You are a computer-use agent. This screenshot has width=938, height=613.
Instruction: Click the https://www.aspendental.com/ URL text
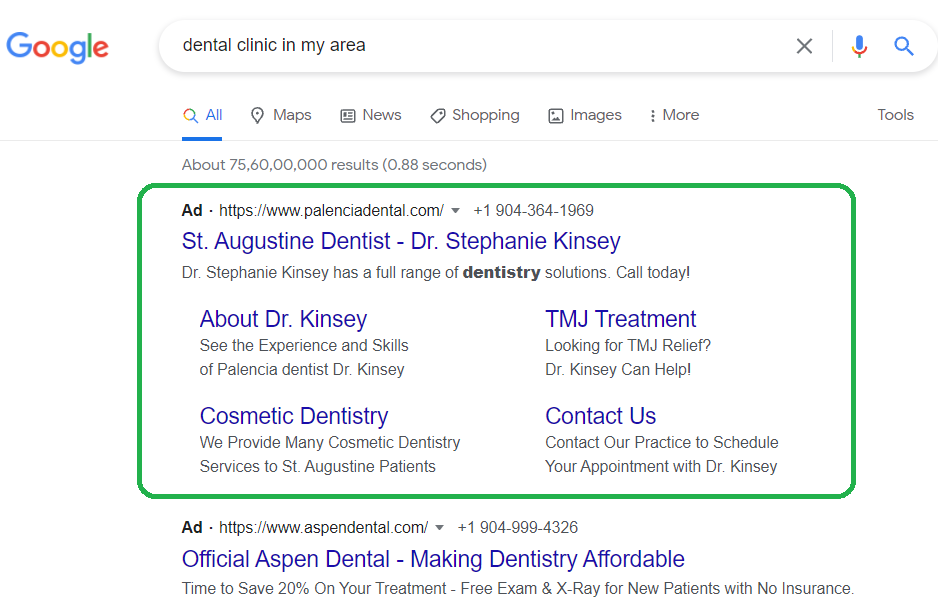tap(324, 527)
